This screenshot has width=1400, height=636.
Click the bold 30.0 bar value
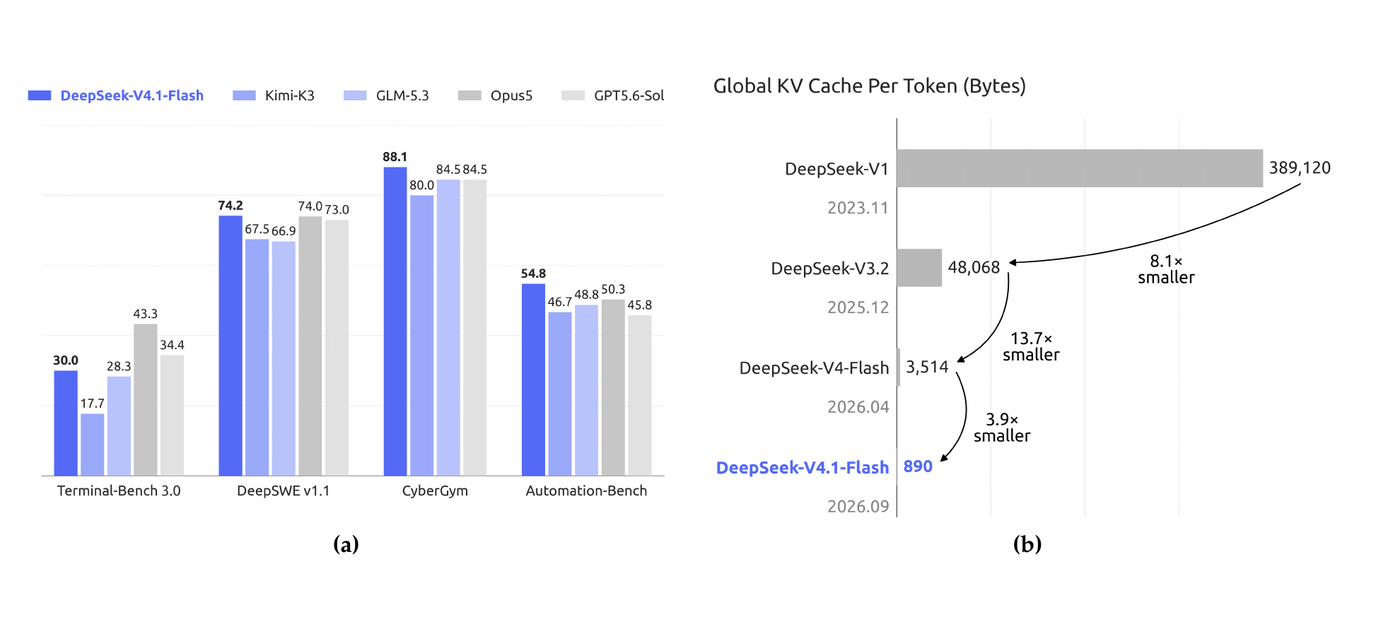66,361
